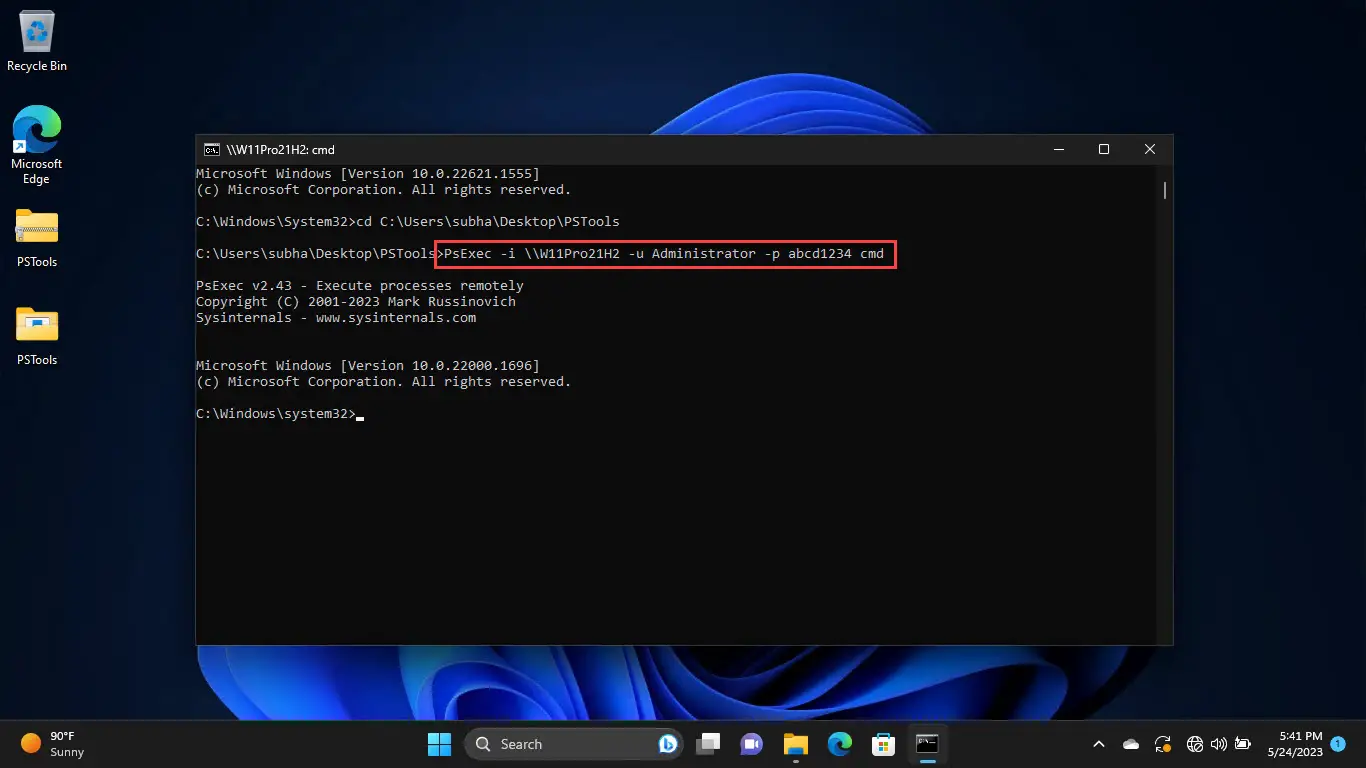The image size is (1366, 768).
Task: Click the PsExec -i \\W11Pro21H2 command text
Action: [x=664, y=254]
